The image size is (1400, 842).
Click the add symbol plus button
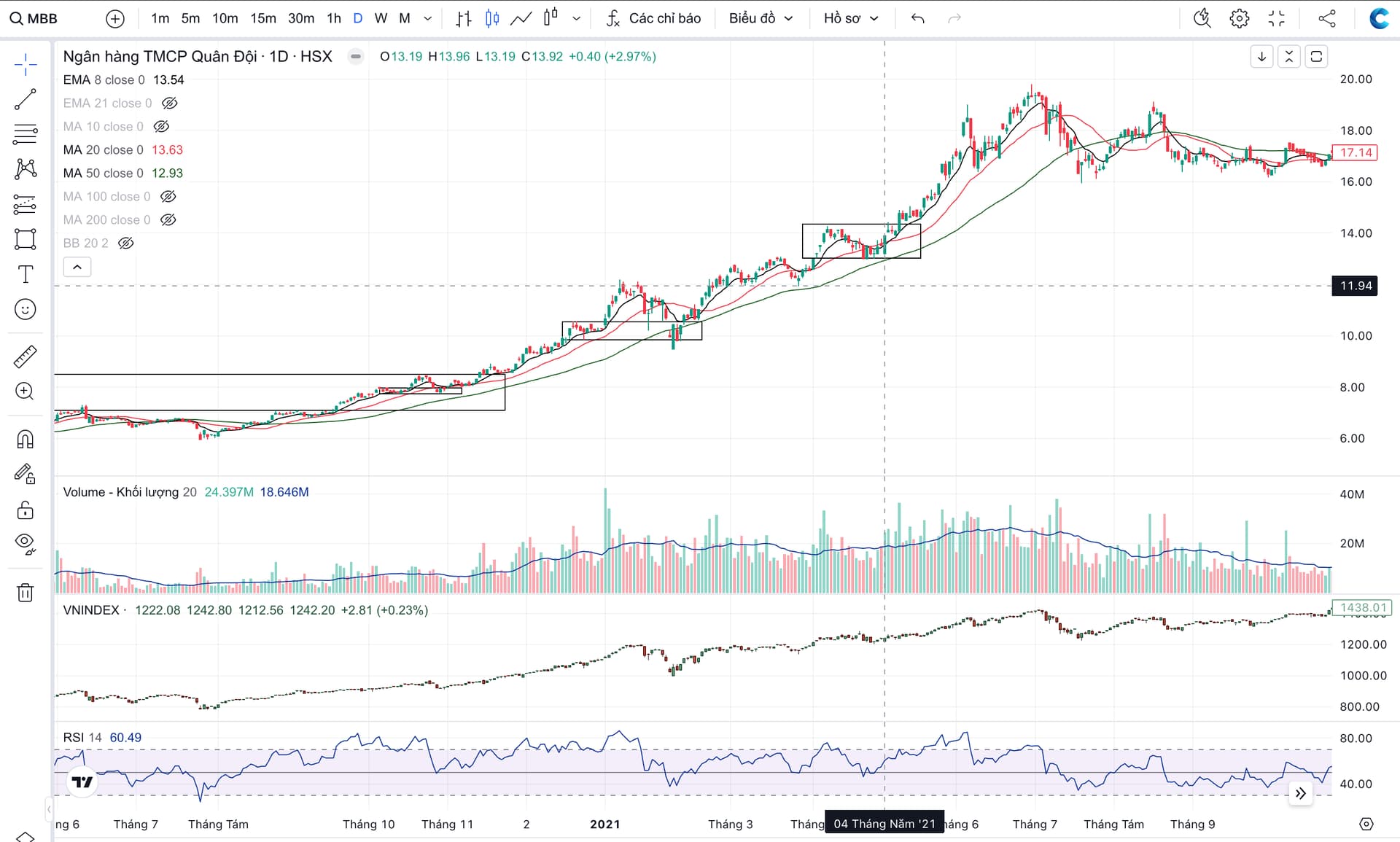[115, 18]
